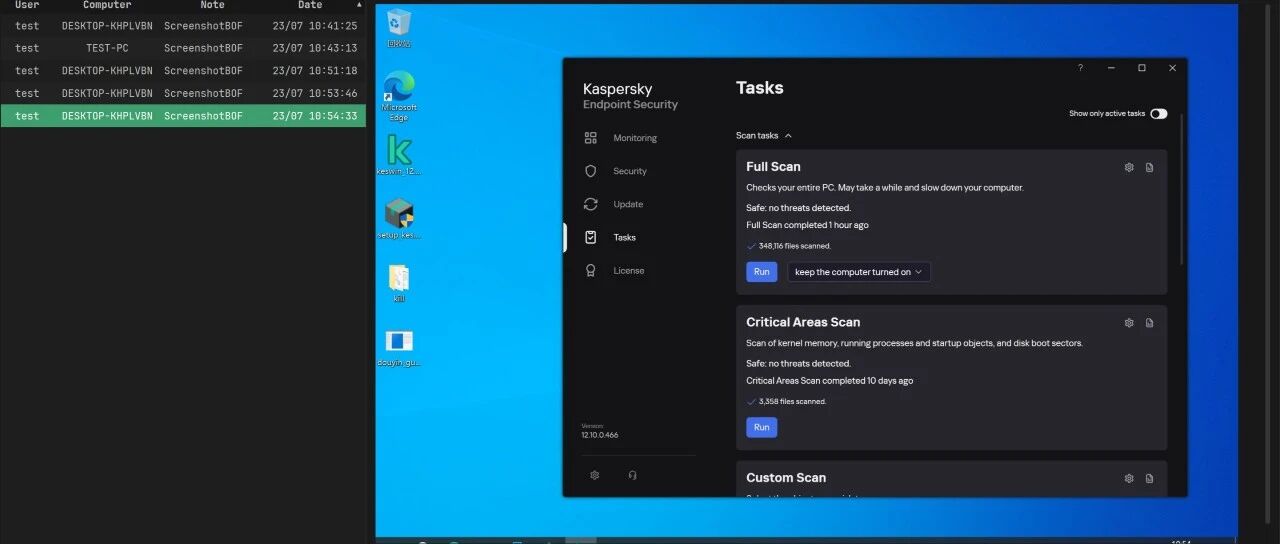Open Custom Scan settings gear icon

tap(1129, 478)
